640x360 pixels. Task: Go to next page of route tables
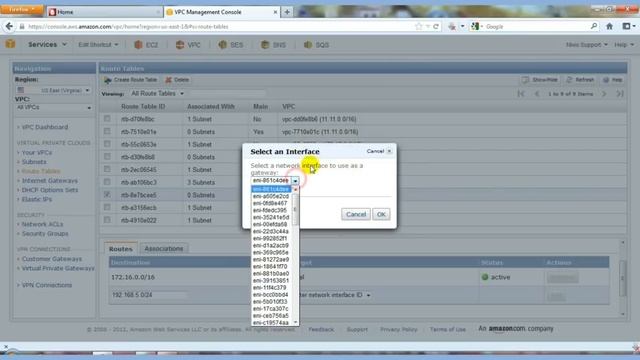(604, 94)
